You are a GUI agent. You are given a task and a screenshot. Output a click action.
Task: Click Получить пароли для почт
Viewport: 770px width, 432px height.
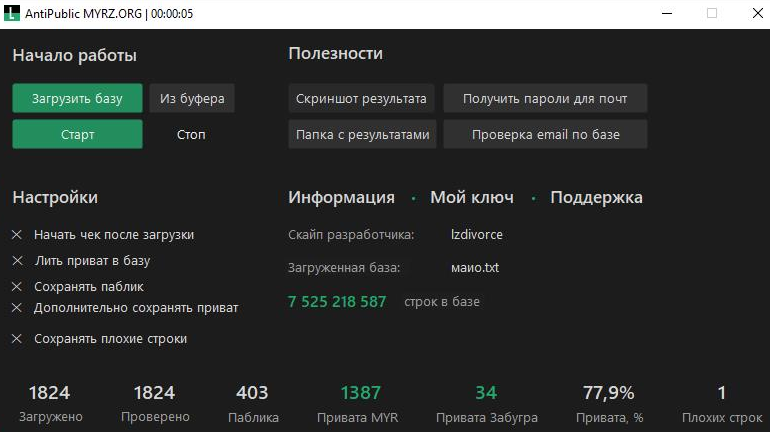(x=545, y=98)
